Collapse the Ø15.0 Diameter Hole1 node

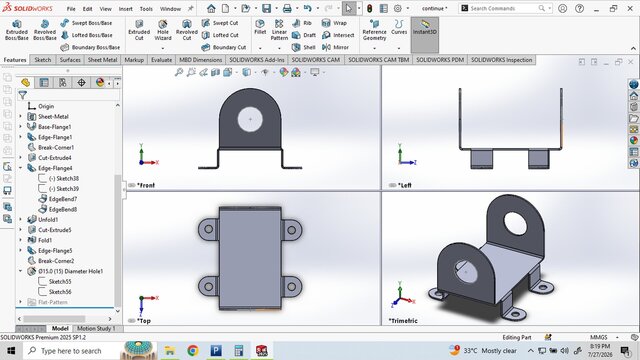click(20, 271)
